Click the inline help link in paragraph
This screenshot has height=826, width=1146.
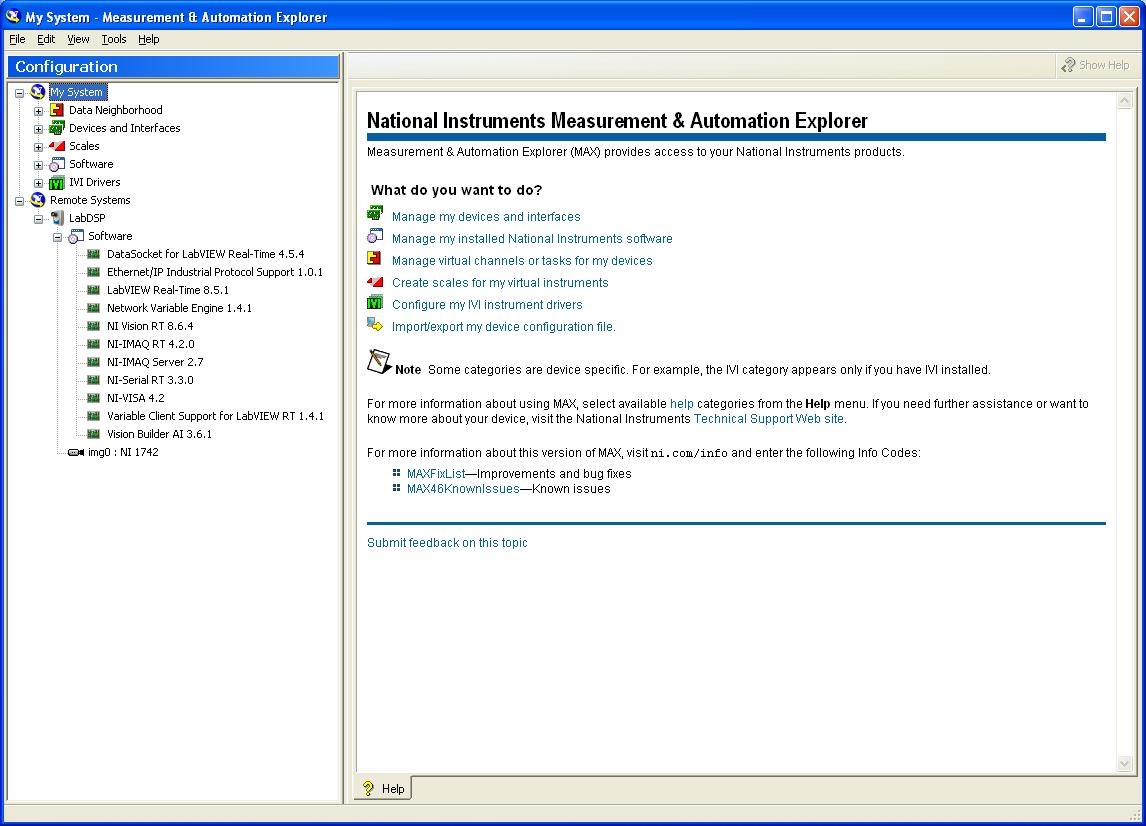click(x=682, y=403)
